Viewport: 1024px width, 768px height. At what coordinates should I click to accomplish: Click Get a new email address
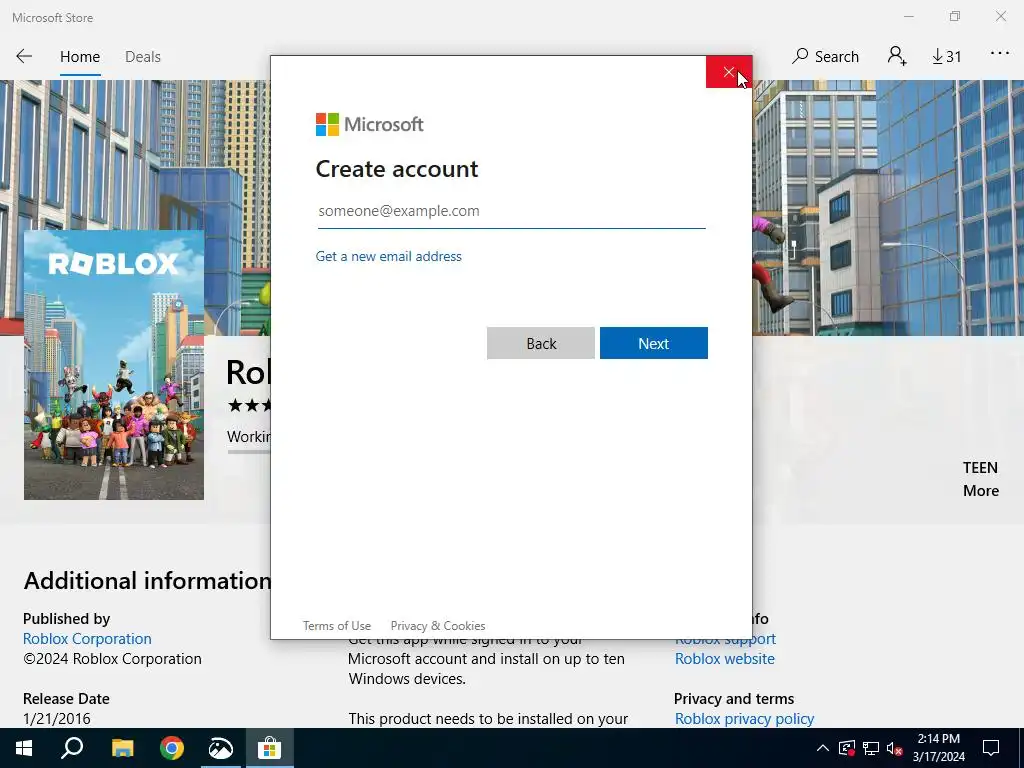point(389,256)
